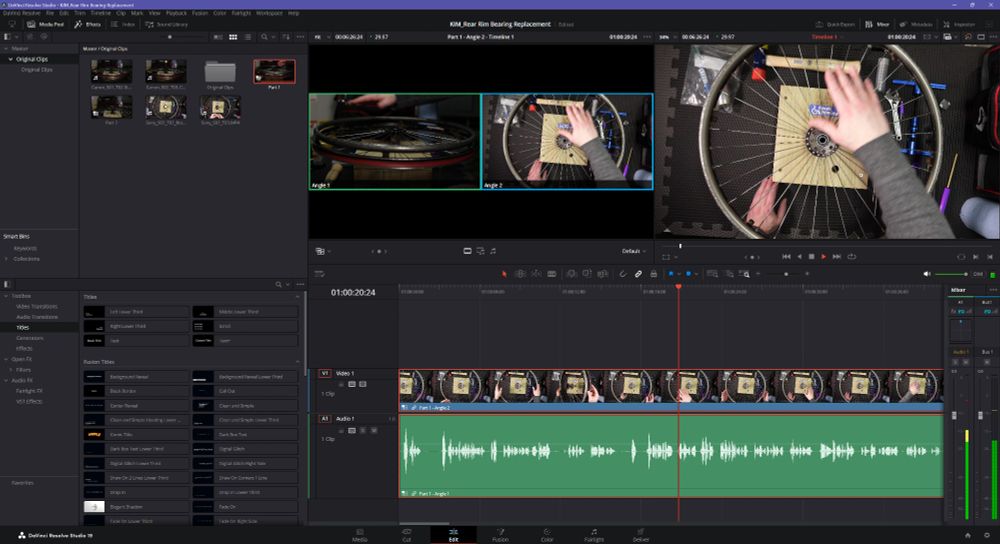Toggle the timeline Linked Selection chain icon

638,273
